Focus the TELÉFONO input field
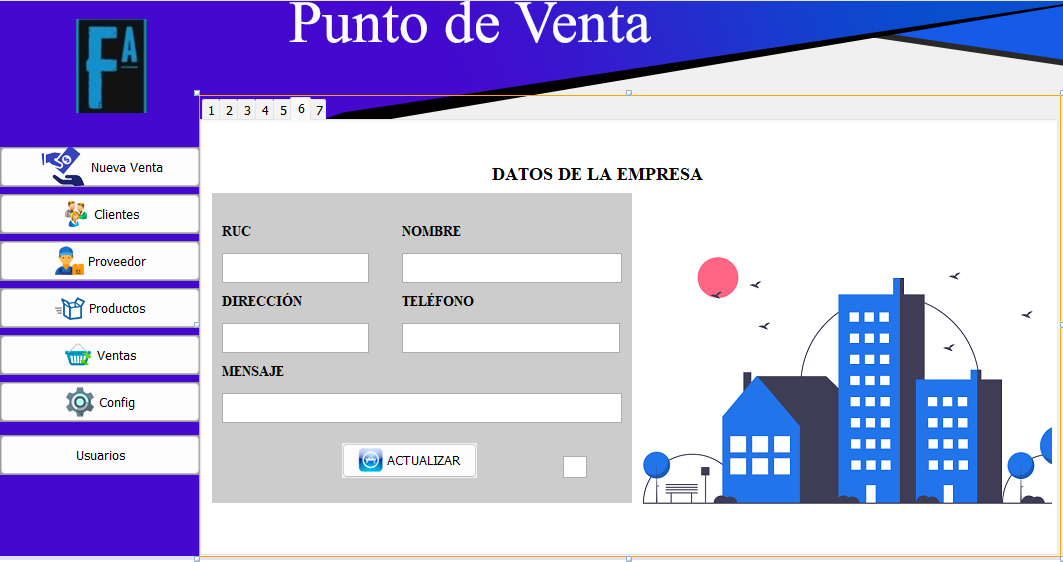Viewport: 1063px width, 562px height. click(511, 338)
